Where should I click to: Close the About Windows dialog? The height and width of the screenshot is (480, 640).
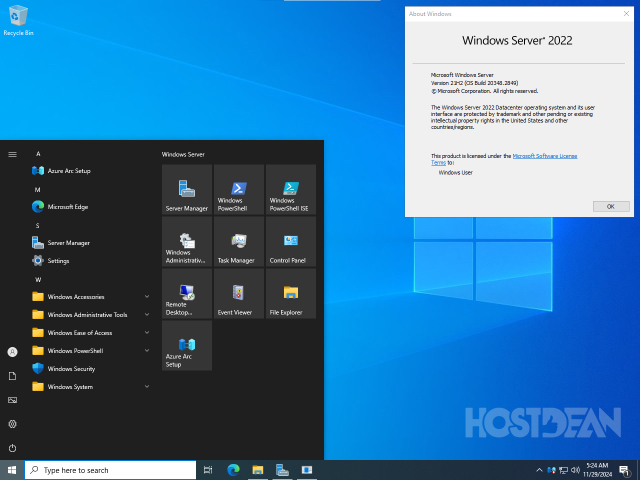(x=626, y=13)
